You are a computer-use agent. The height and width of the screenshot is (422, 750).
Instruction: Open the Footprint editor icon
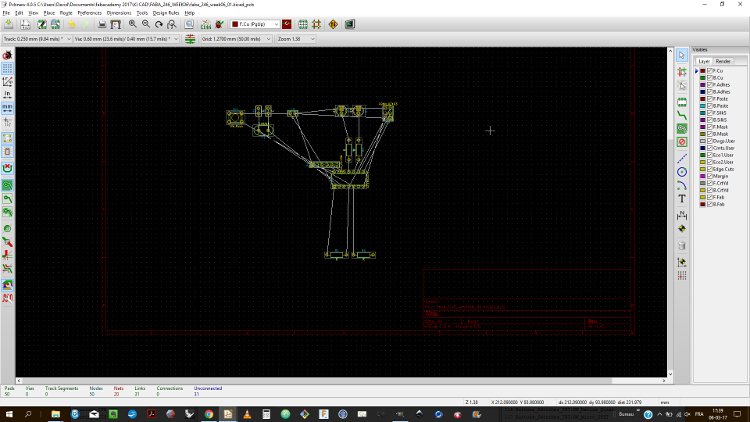pos(42,24)
